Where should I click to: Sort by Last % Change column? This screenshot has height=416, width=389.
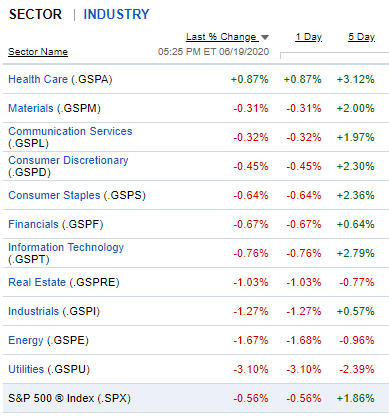pyautogui.click(x=222, y=37)
